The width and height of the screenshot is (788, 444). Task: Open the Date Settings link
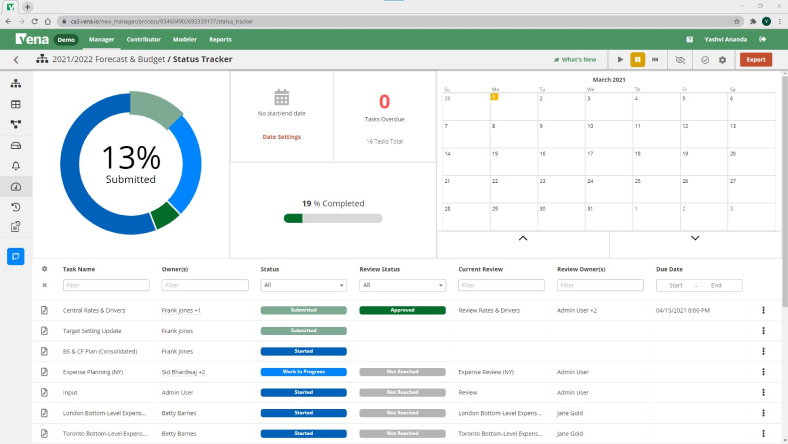click(x=281, y=137)
